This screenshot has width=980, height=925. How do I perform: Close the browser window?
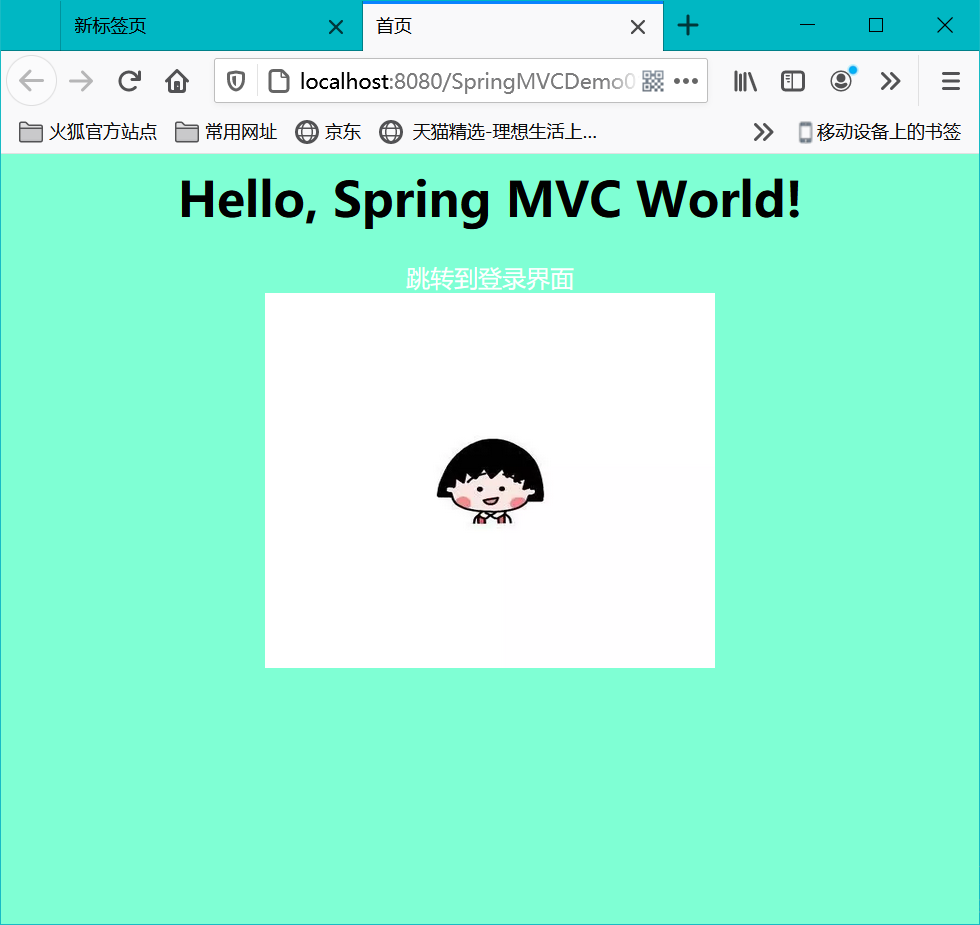tap(945, 25)
